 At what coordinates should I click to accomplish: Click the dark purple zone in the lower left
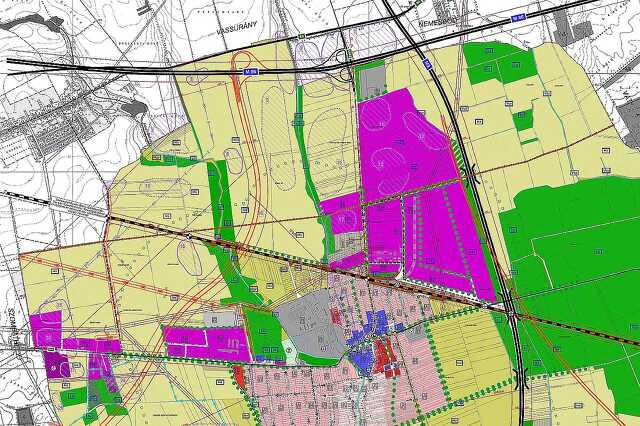tap(57, 364)
